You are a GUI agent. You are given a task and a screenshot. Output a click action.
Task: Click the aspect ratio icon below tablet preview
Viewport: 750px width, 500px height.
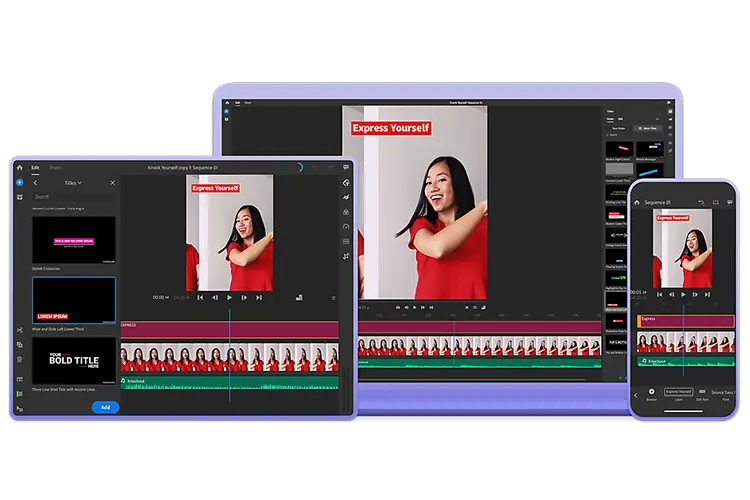click(299, 298)
